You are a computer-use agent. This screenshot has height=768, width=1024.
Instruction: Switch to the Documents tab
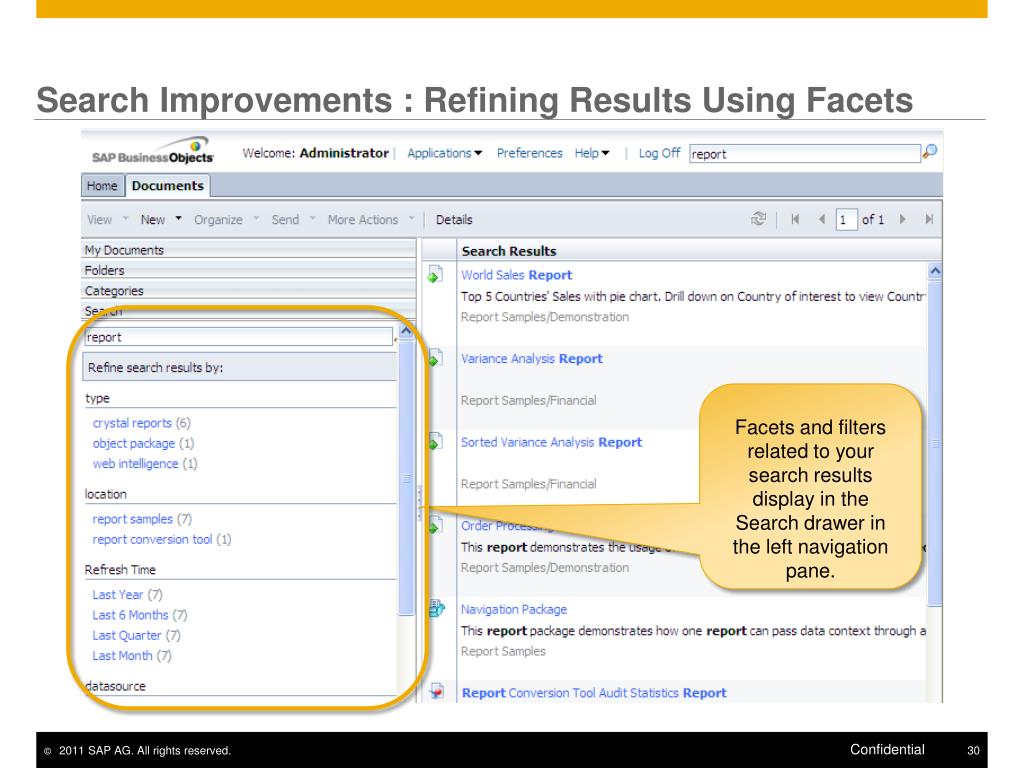pos(168,185)
